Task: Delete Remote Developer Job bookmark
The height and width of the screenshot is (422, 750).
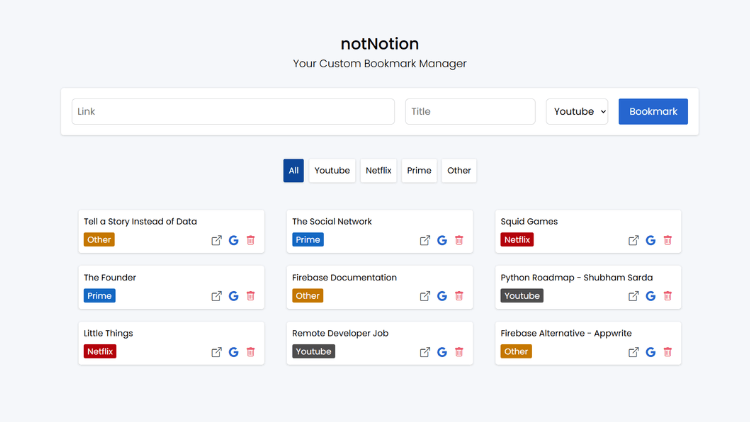Action: point(459,352)
